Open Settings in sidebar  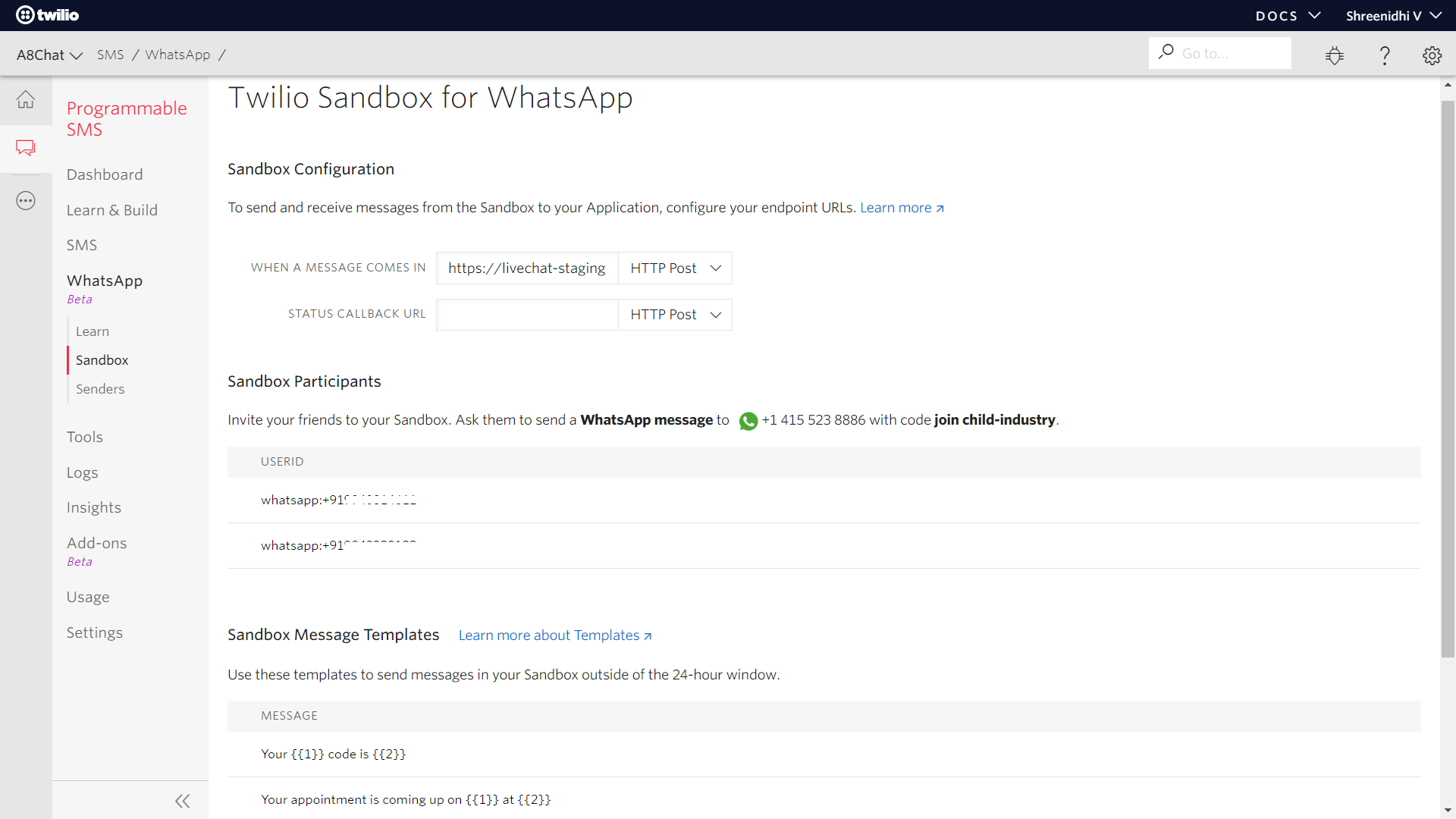click(x=95, y=632)
